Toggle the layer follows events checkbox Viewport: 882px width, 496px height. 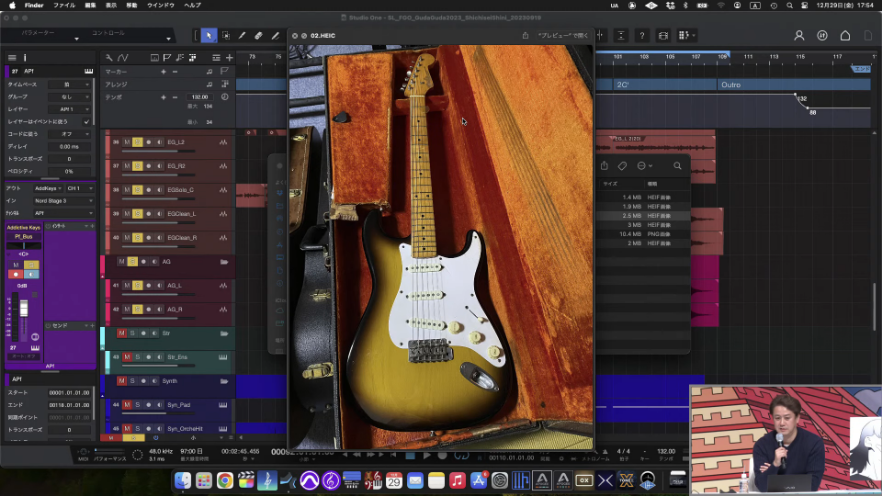pyautogui.click(x=87, y=121)
